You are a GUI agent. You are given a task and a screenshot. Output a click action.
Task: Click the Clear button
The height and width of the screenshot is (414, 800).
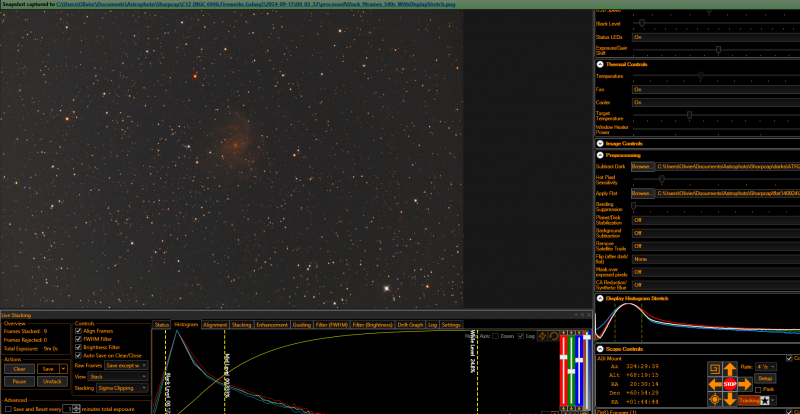click(x=19, y=369)
